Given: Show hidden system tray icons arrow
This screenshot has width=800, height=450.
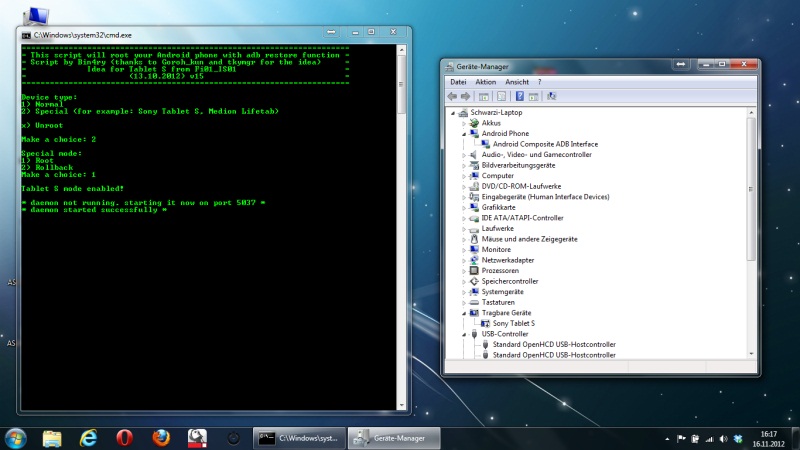Looking at the screenshot, I should point(667,439).
